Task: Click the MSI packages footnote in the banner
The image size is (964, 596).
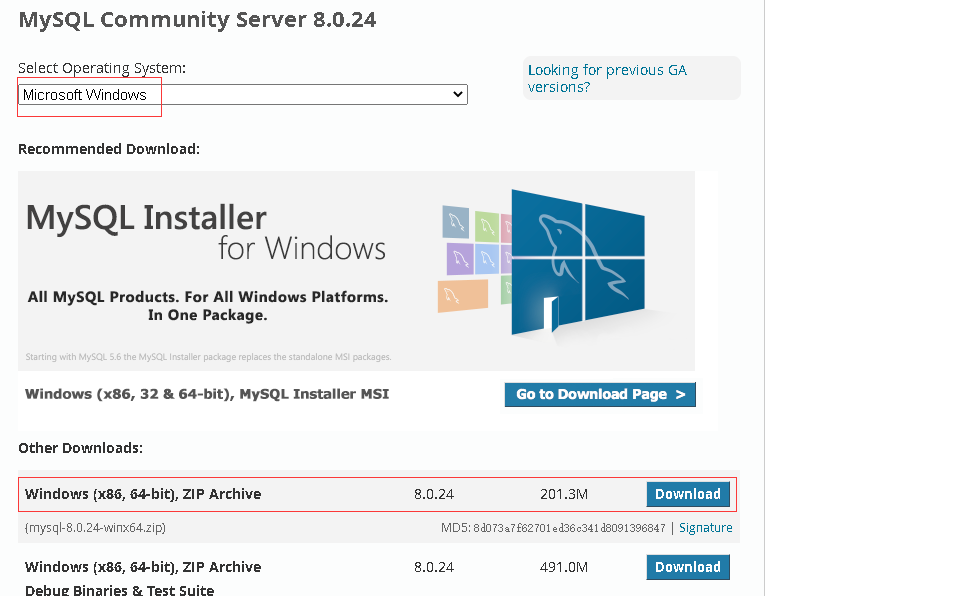Action: [208, 357]
